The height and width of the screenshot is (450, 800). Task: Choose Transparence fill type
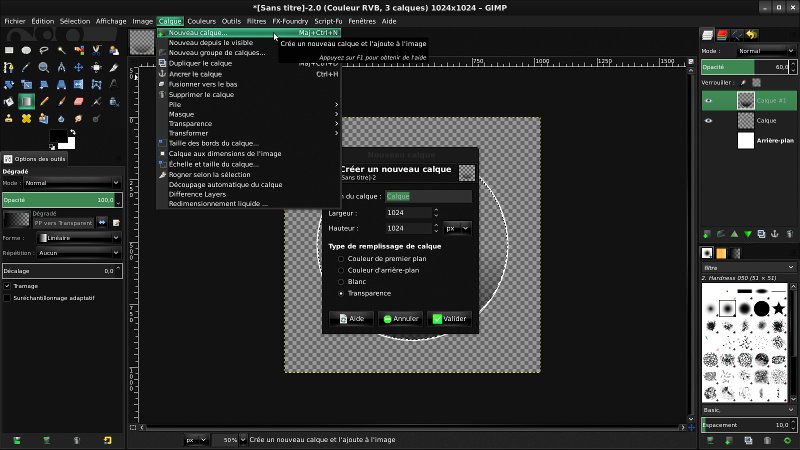(341, 293)
